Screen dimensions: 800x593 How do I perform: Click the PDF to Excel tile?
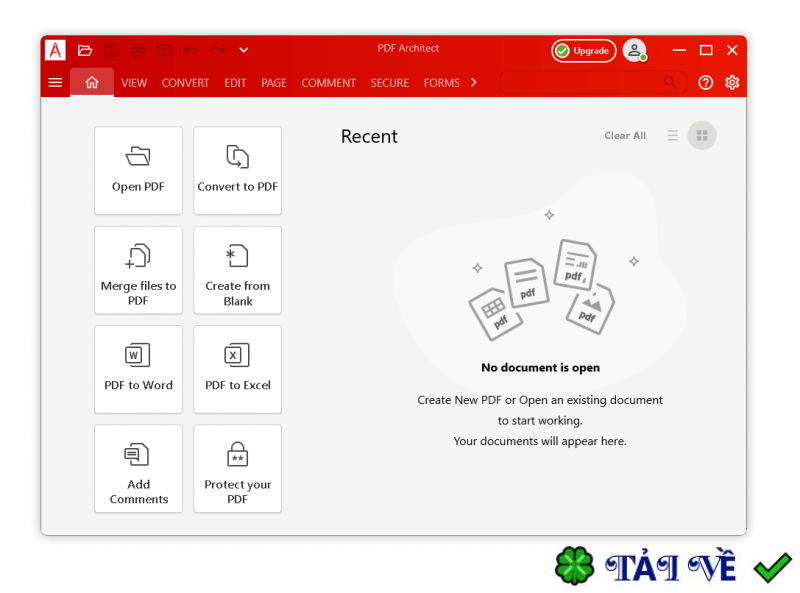tap(238, 369)
